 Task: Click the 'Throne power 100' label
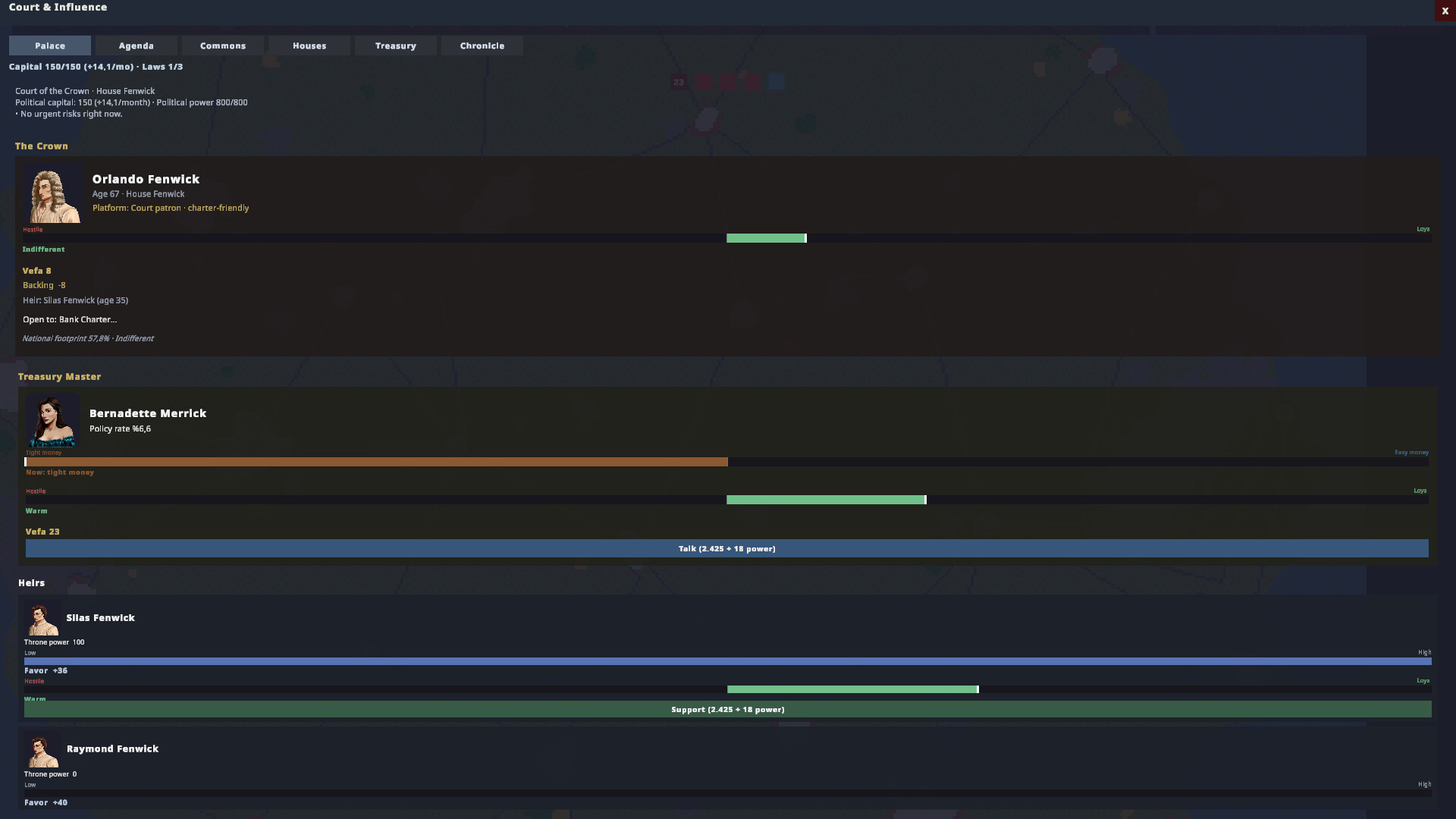click(54, 642)
